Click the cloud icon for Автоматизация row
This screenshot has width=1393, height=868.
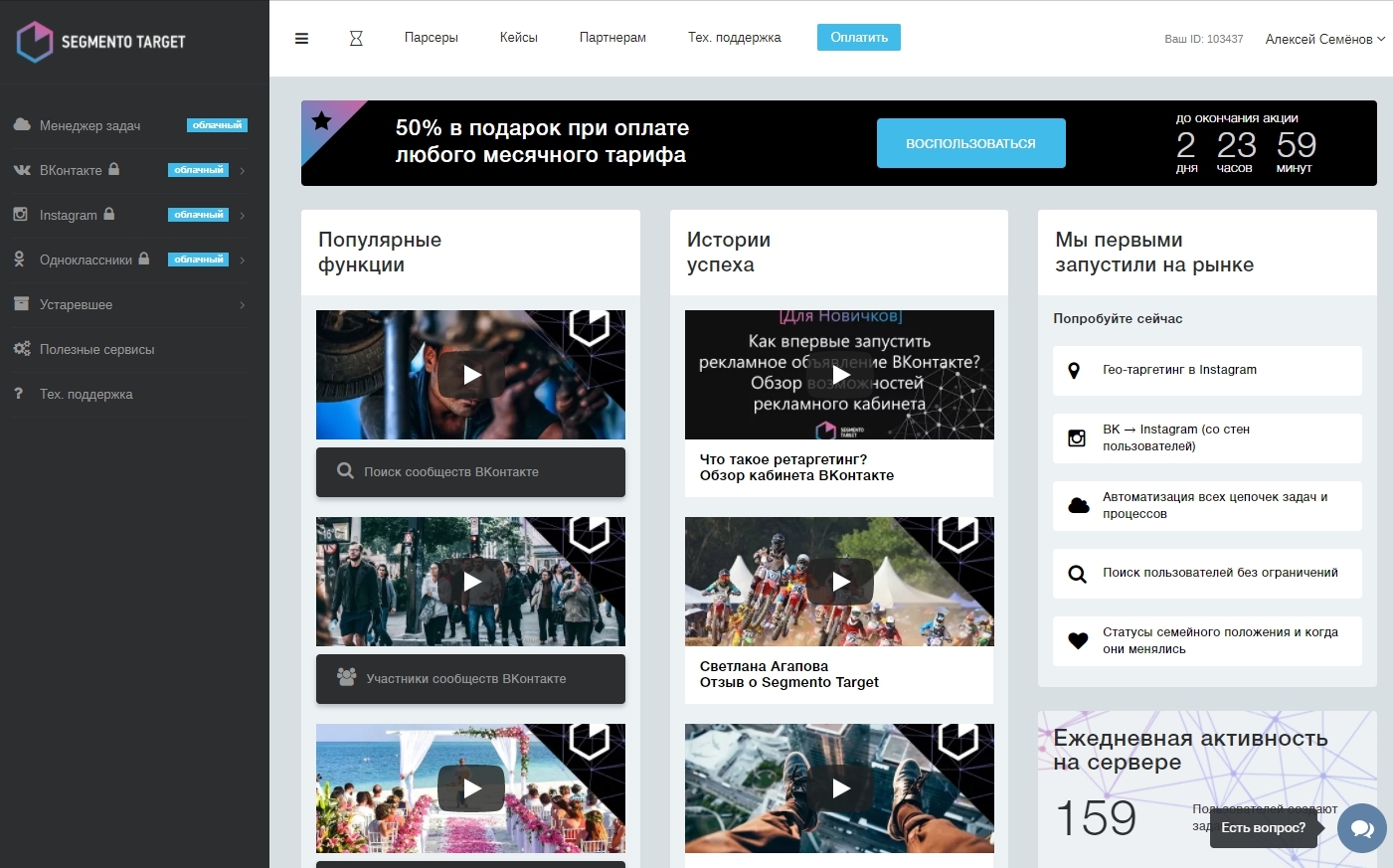tap(1078, 505)
